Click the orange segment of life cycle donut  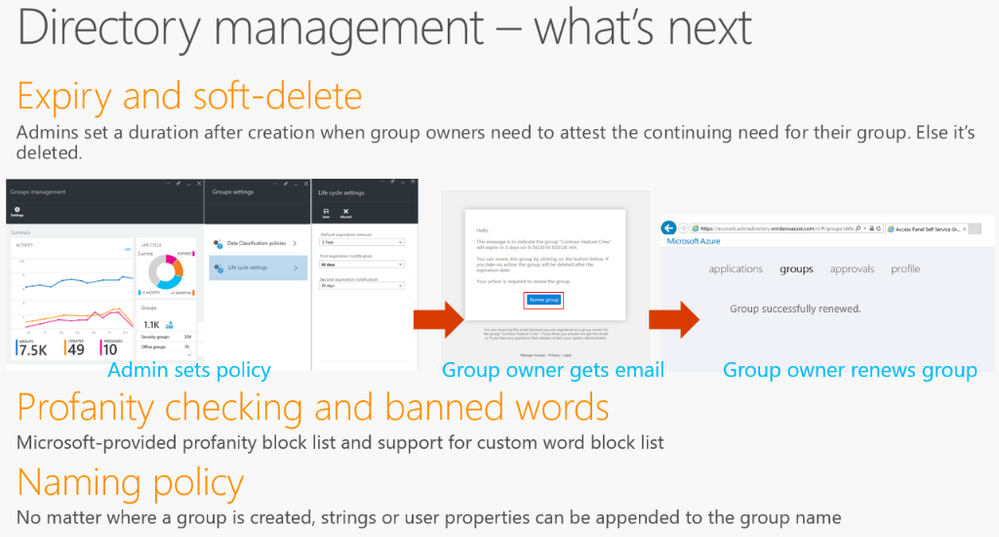(178, 268)
